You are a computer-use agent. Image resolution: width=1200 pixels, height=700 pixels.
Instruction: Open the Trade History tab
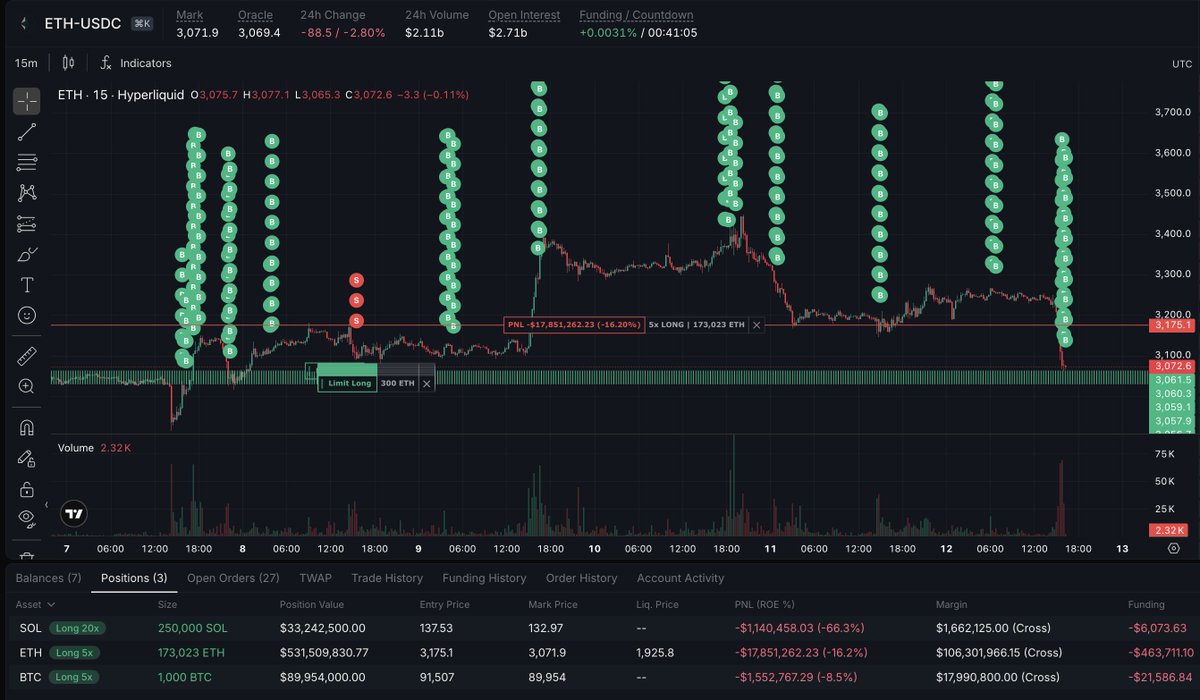(x=386, y=578)
